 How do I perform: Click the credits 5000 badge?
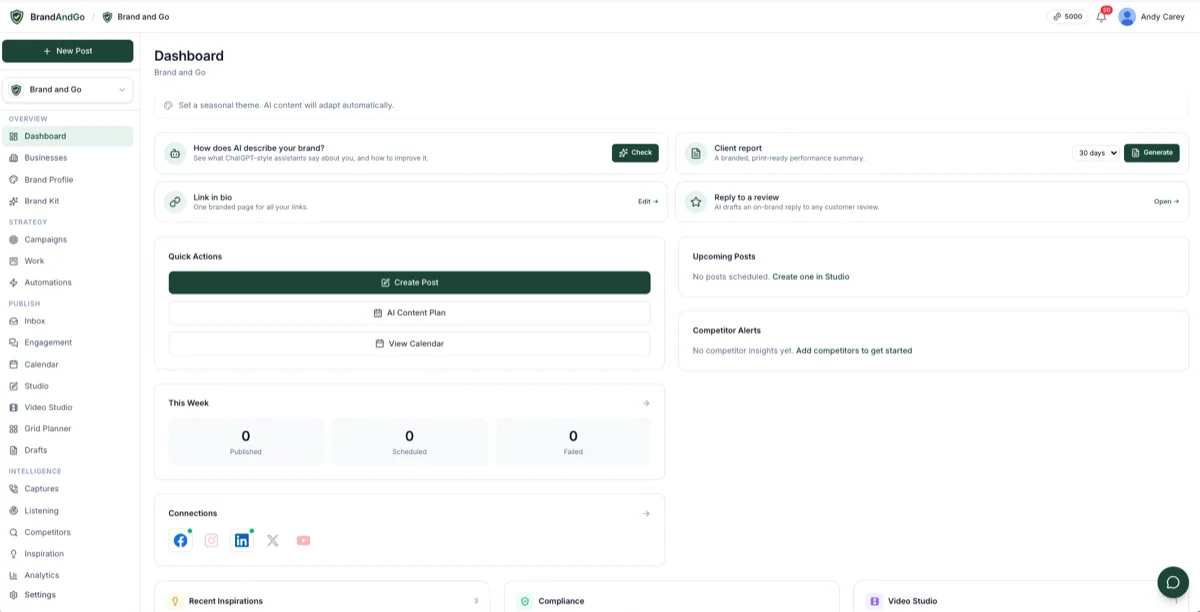coord(1067,17)
